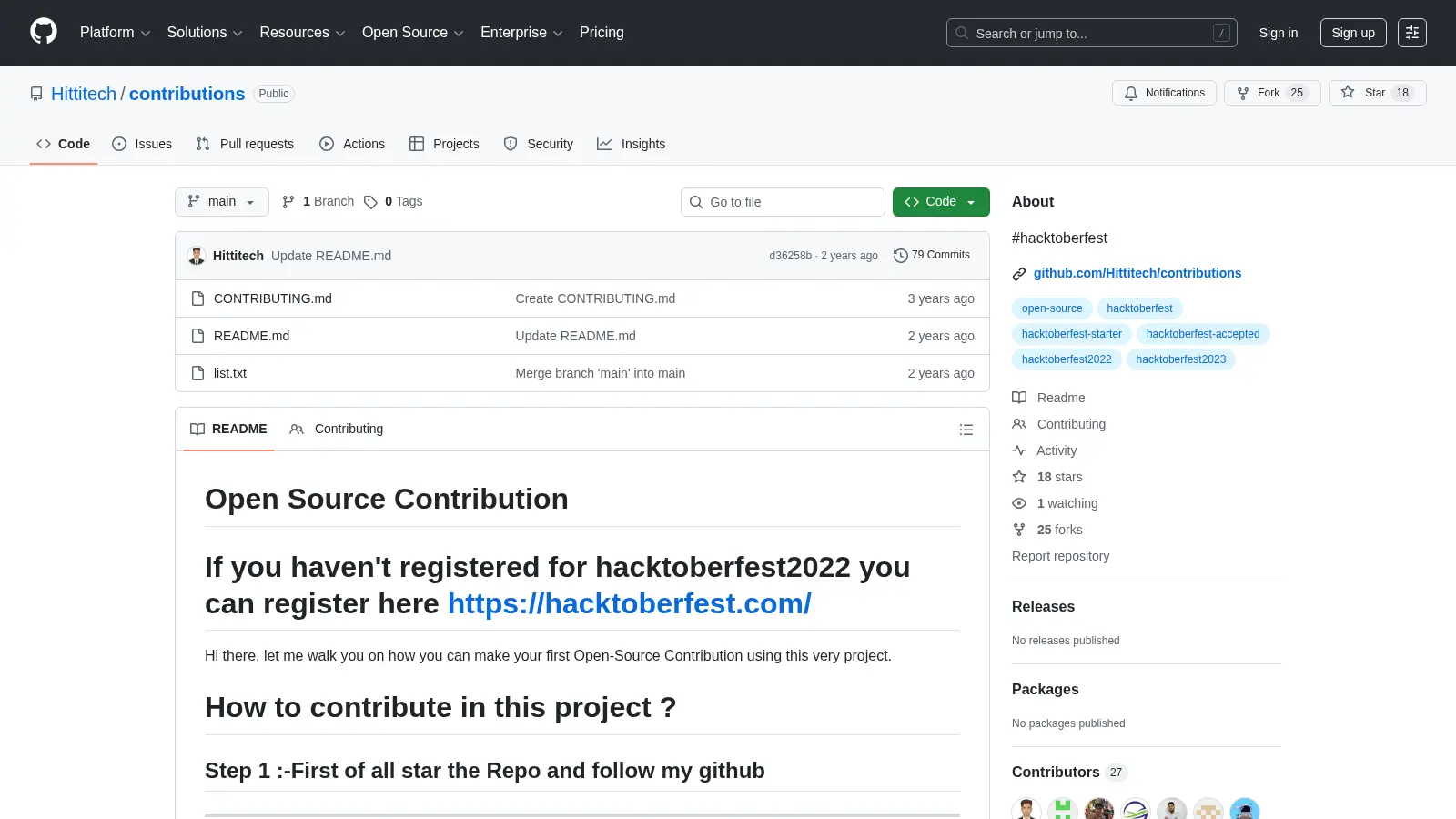Open github.com/Hittitech/contributions About link

[x=1137, y=273]
